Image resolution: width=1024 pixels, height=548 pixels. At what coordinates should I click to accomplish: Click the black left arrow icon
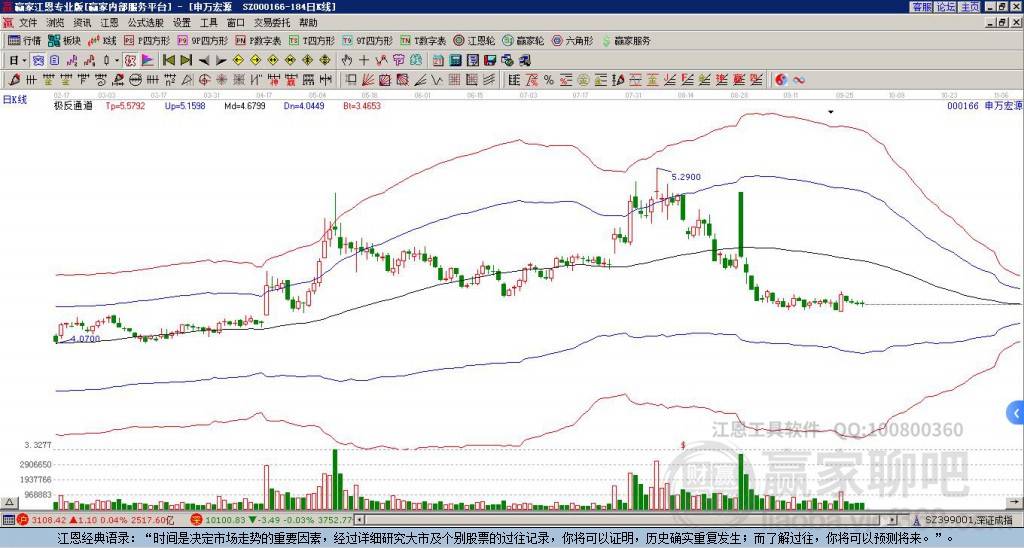pos(204,61)
